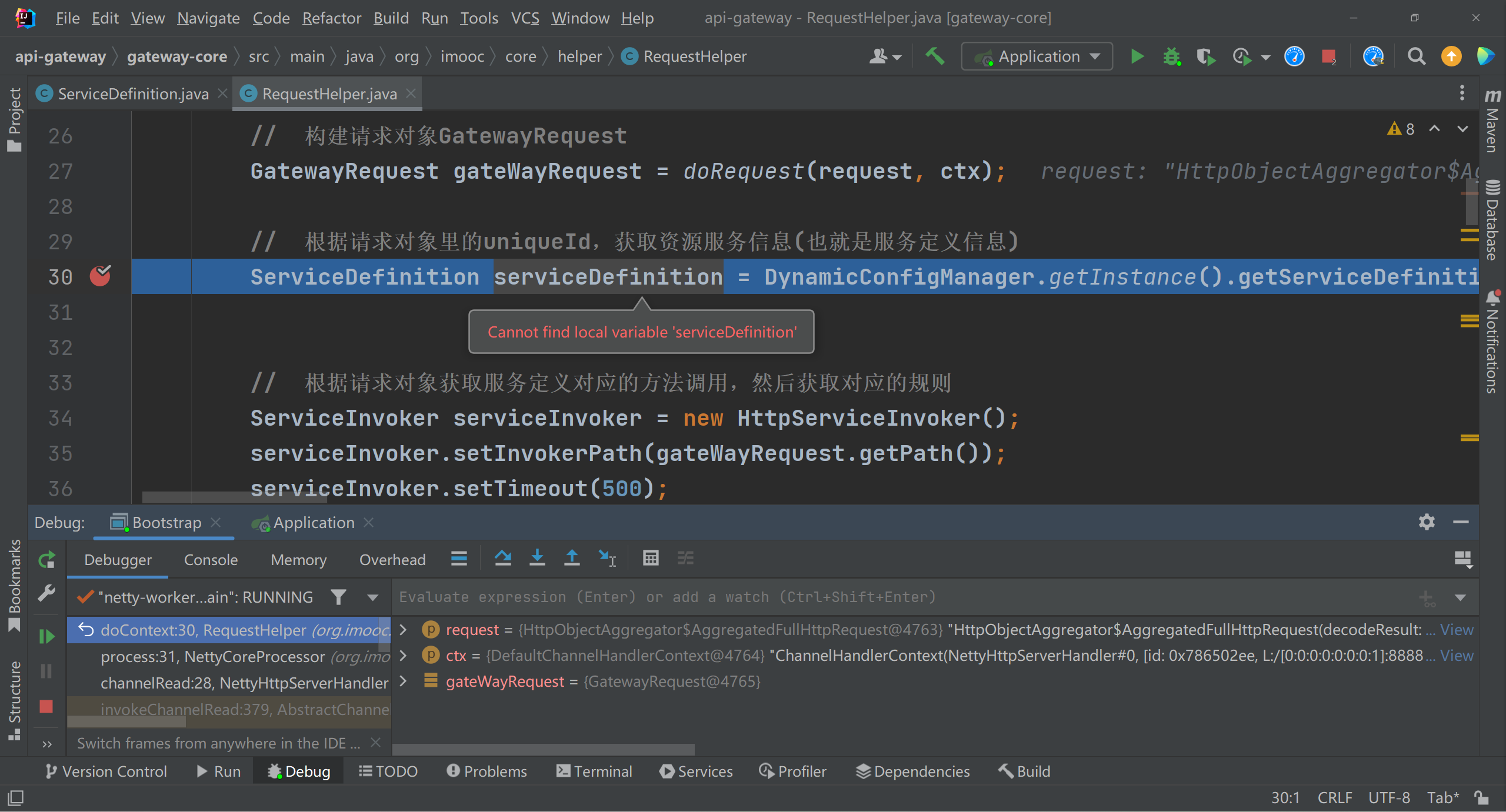Image resolution: width=1506 pixels, height=812 pixels.
Task: Switch to debugger Console tab
Action: pos(211,560)
